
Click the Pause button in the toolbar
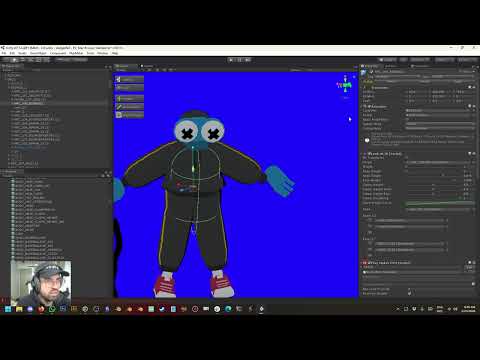tap(239, 60)
